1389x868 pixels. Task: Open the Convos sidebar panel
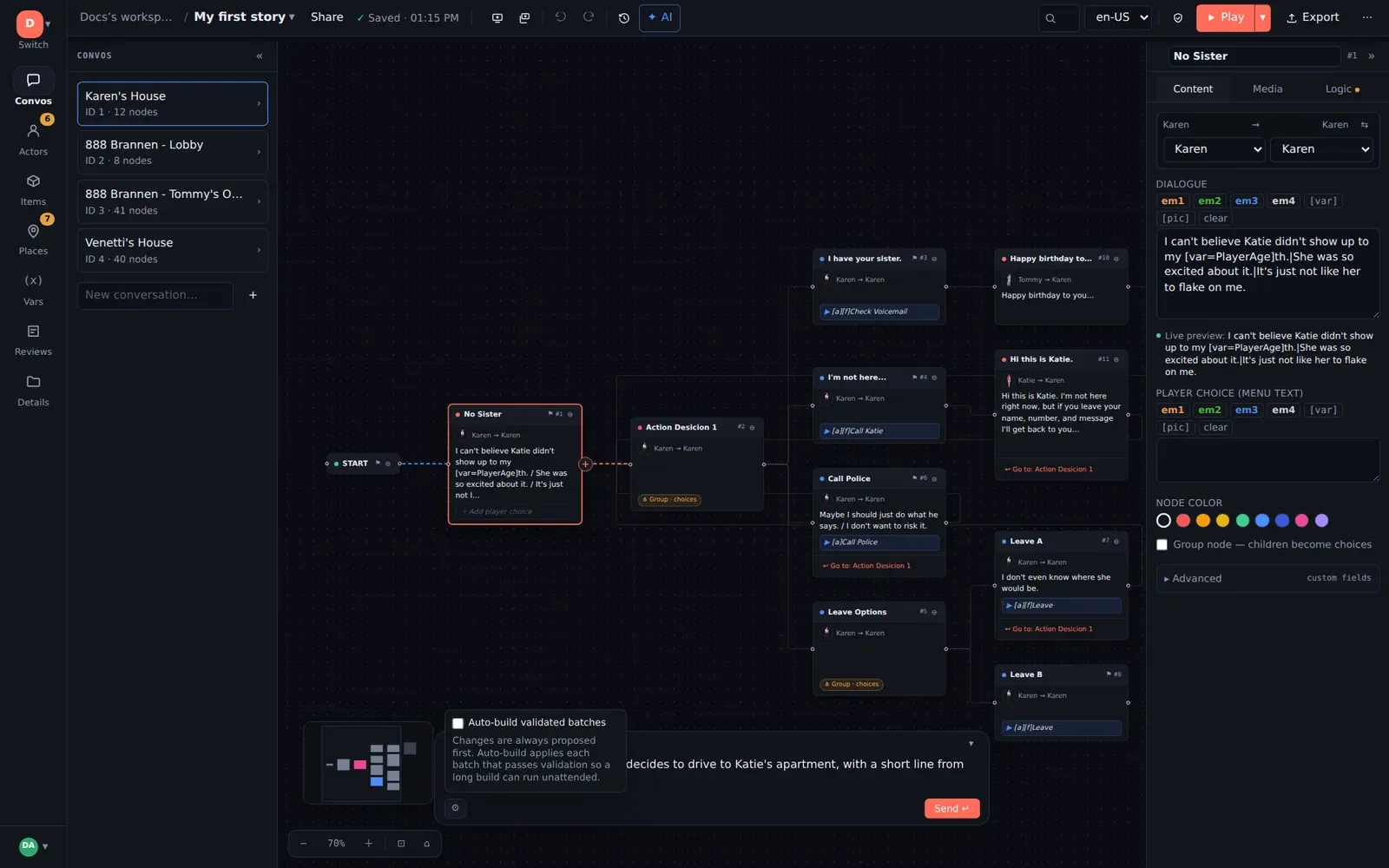pyautogui.click(x=33, y=88)
